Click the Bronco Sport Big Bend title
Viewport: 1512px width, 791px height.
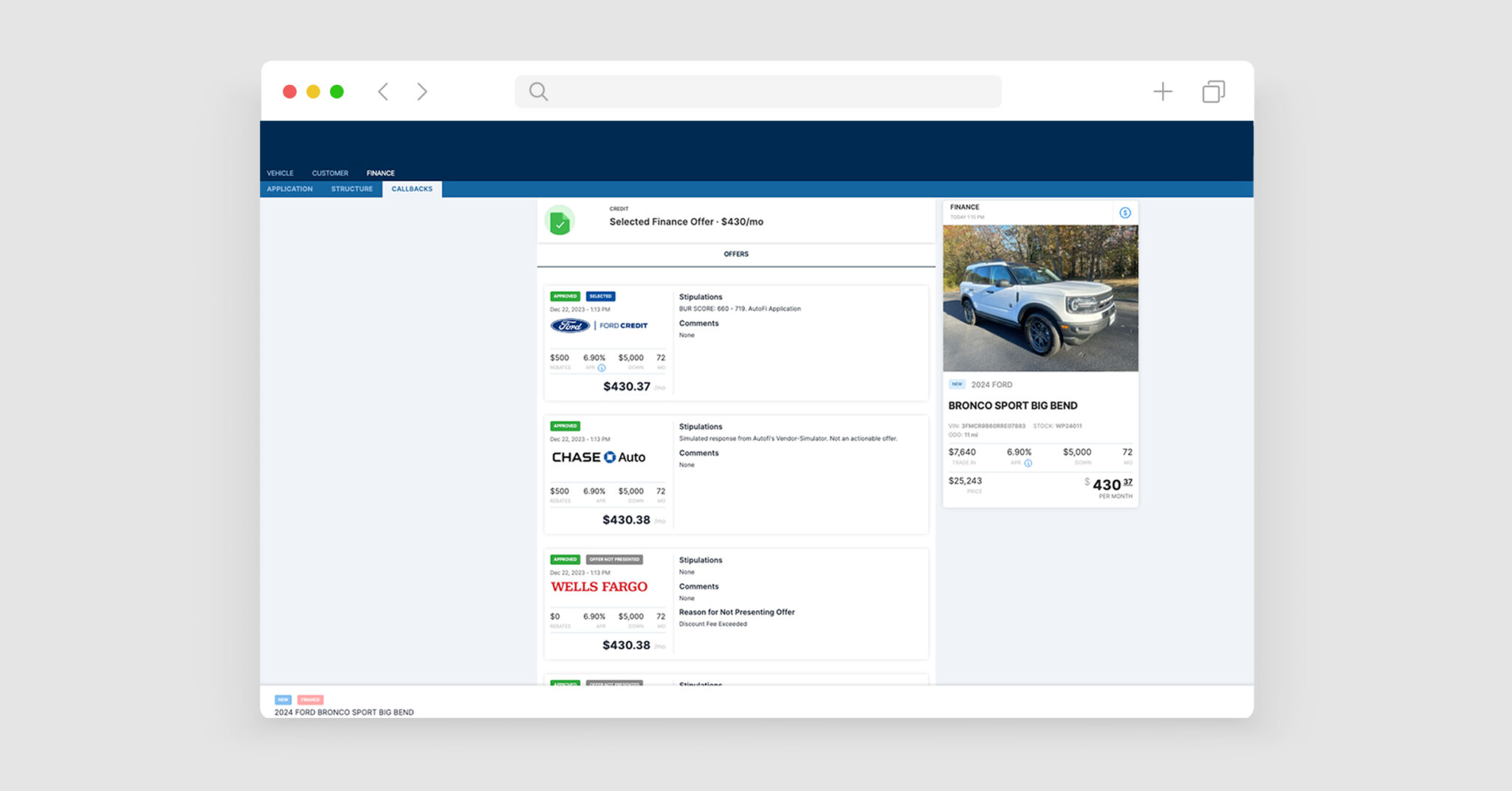pos(1012,405)
